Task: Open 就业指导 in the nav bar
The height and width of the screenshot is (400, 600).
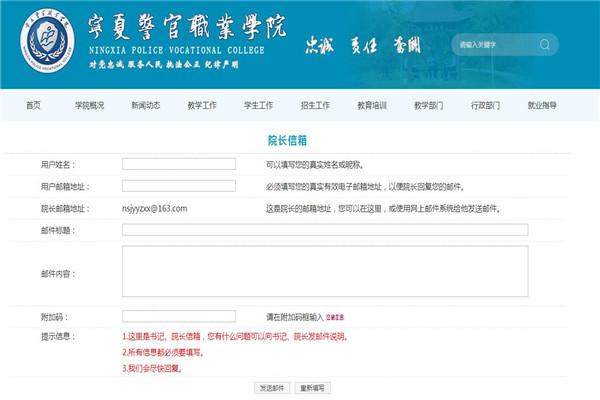Action: click(x=543, y=105)
